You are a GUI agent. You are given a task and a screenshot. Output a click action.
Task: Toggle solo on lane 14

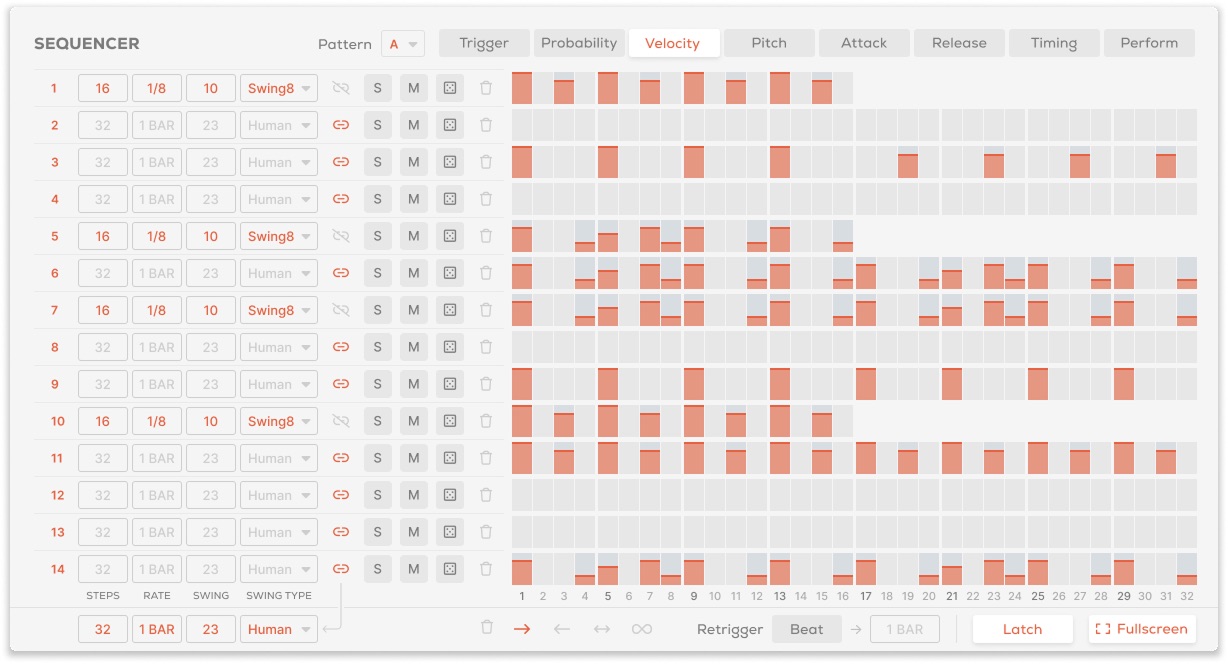(x=378, y=569)
